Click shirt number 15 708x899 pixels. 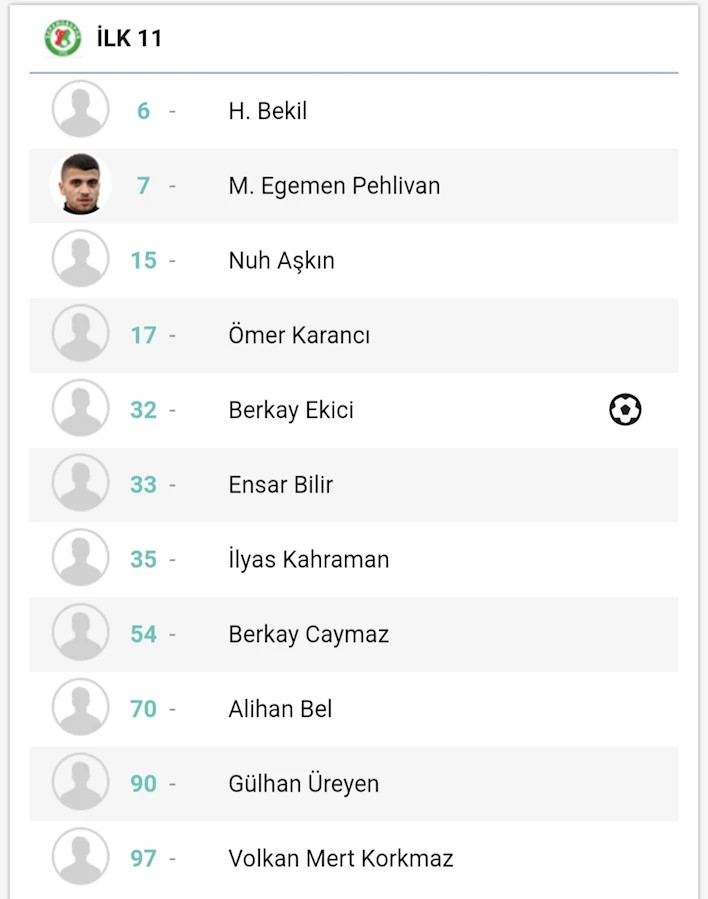(x=143, y=260)
